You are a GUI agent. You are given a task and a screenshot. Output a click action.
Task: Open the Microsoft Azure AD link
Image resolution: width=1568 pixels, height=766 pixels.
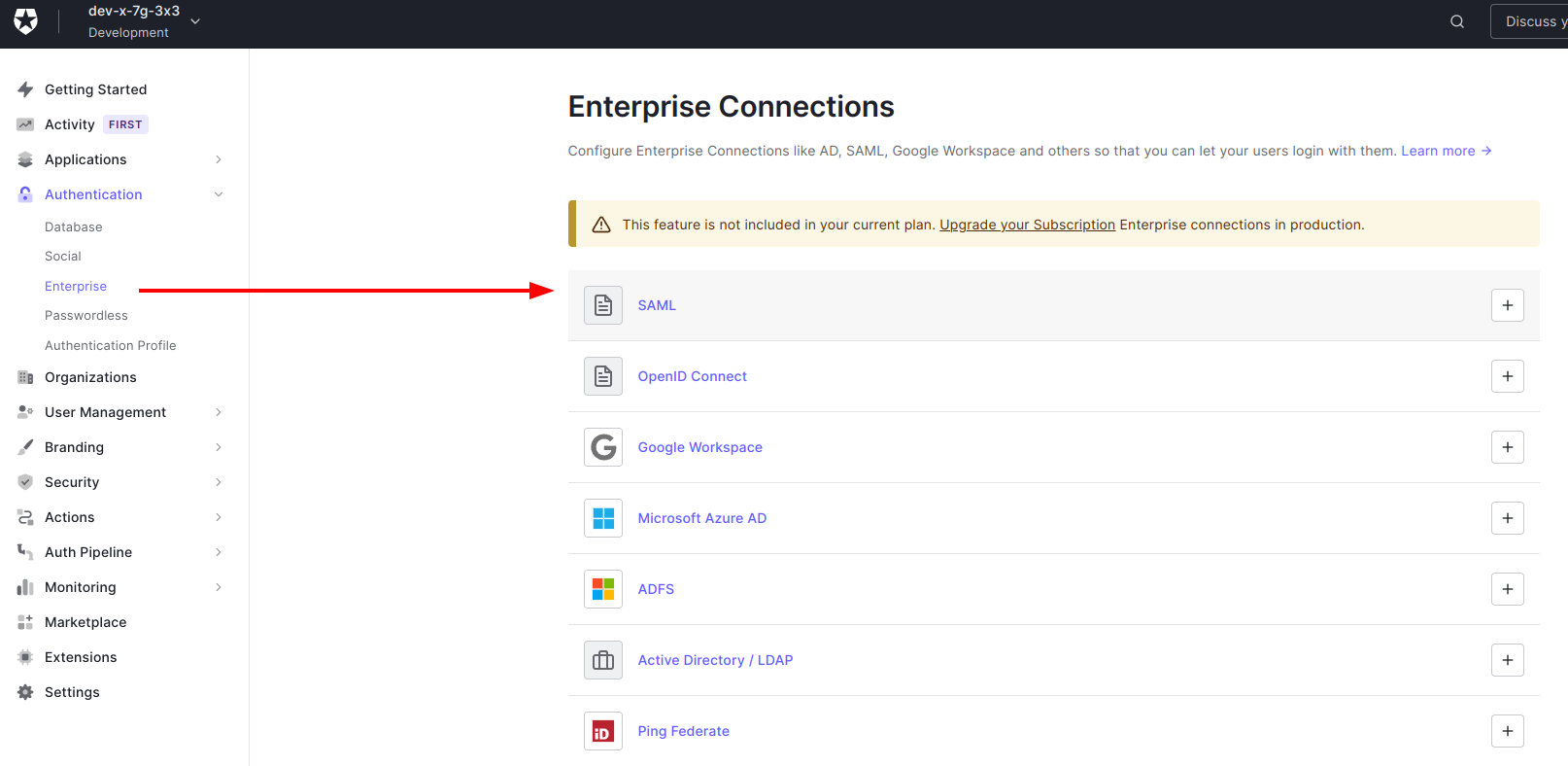(x=702, y=518)
